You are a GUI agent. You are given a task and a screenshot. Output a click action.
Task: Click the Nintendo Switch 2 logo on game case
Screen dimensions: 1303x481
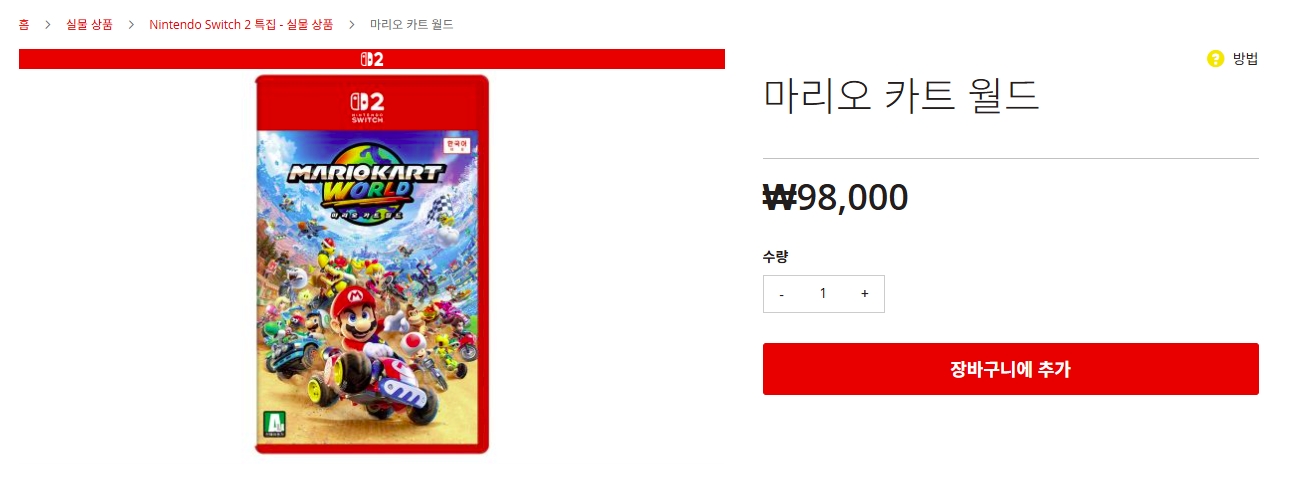[368, 106]
